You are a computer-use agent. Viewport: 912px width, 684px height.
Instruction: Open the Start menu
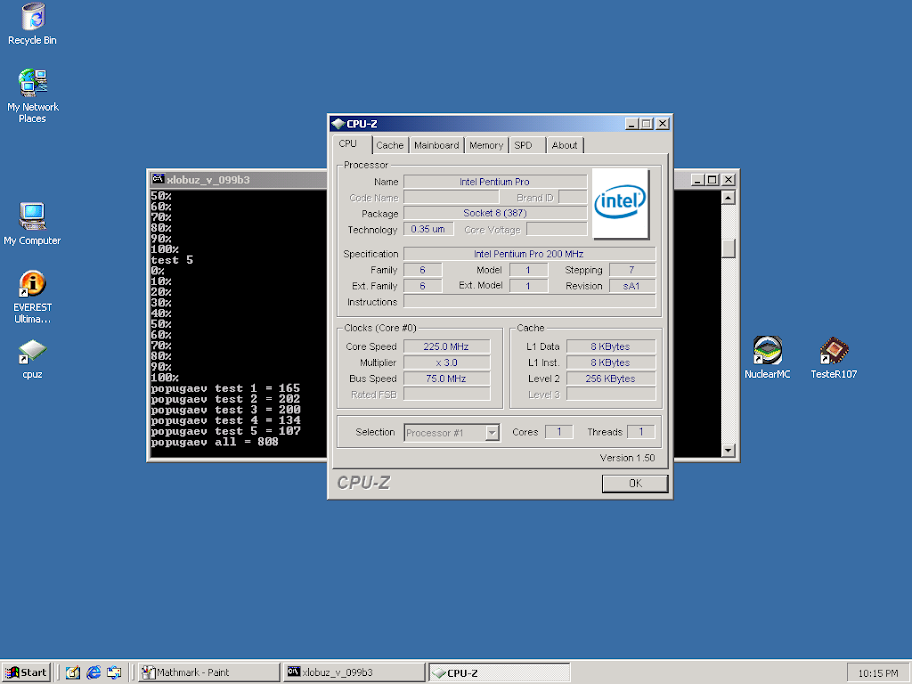click(x=27, y=672)
